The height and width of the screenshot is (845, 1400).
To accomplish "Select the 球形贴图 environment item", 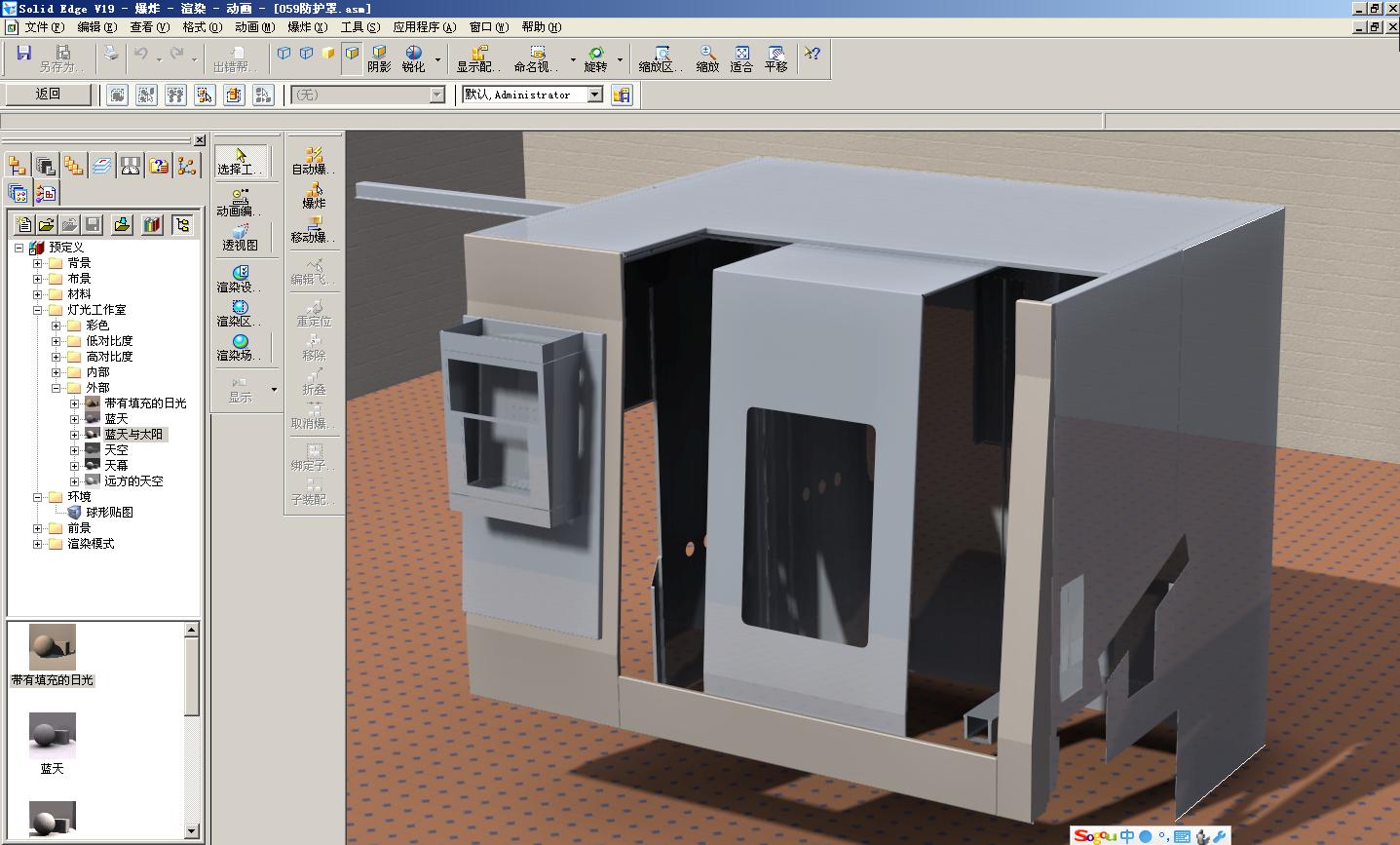I will (109, 513).
